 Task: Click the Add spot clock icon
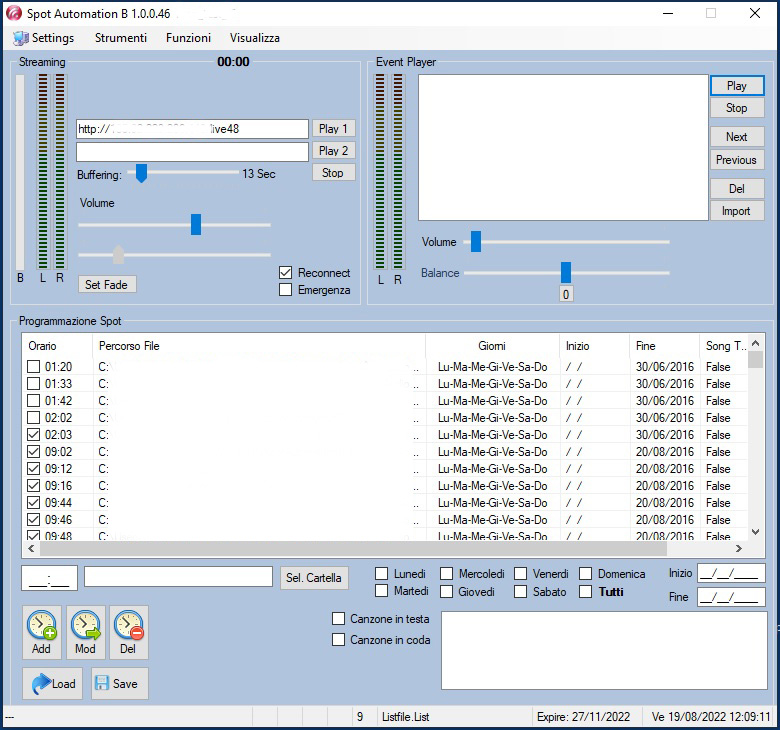coord(42,632)
